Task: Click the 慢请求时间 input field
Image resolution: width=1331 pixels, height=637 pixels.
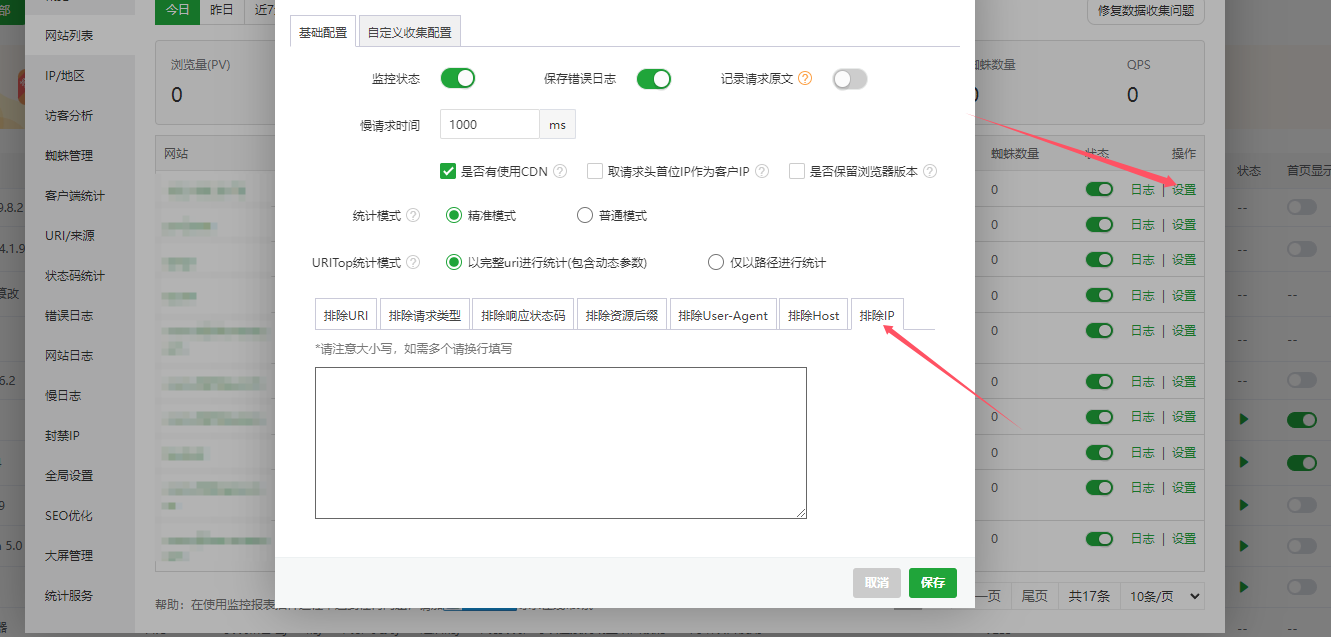Action: coord(490,125)
